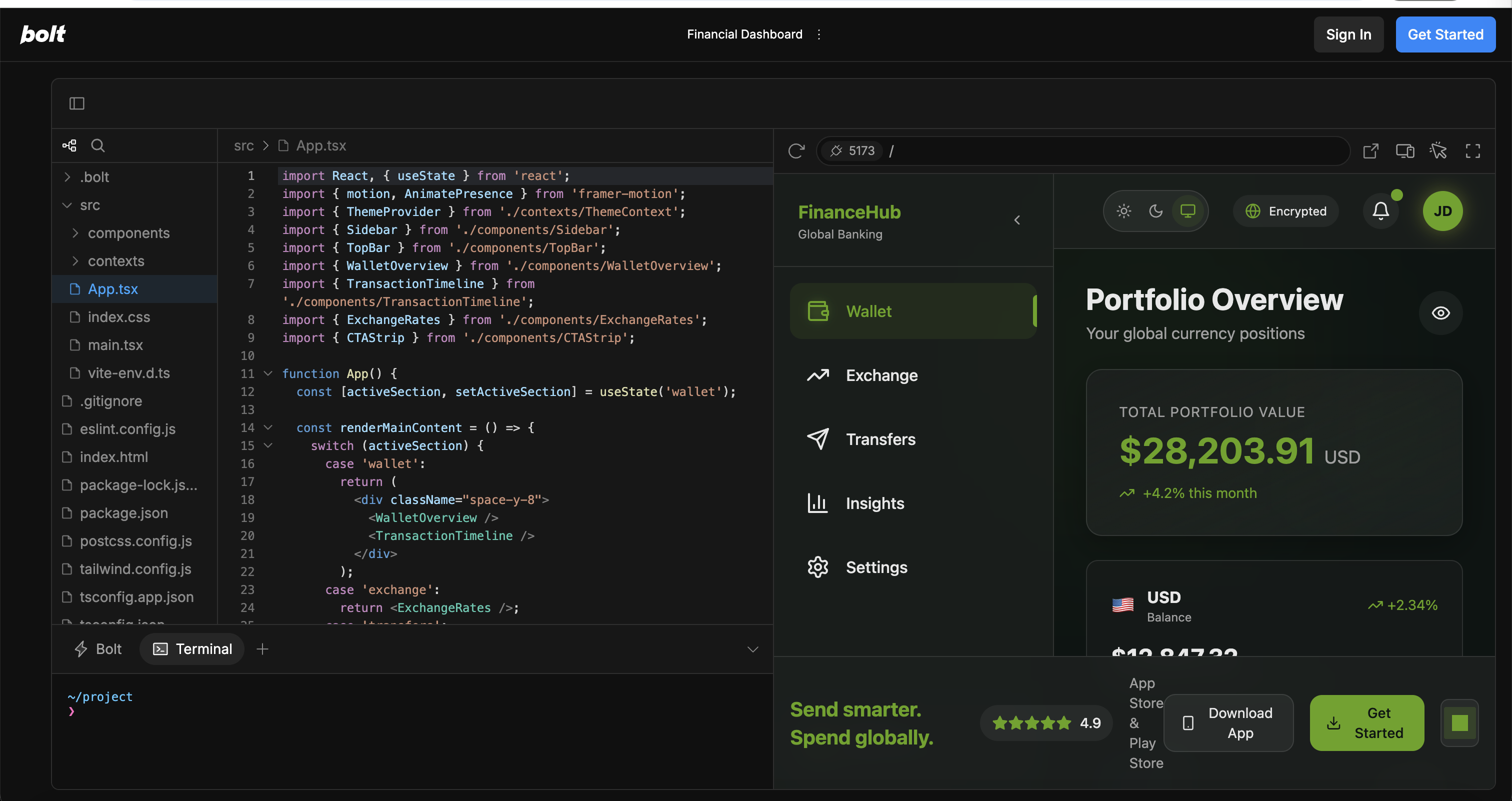The width and height of the screenshot is (1512, 801).
Task: Reload the preview with refresh icon
Action: [796, 151]
